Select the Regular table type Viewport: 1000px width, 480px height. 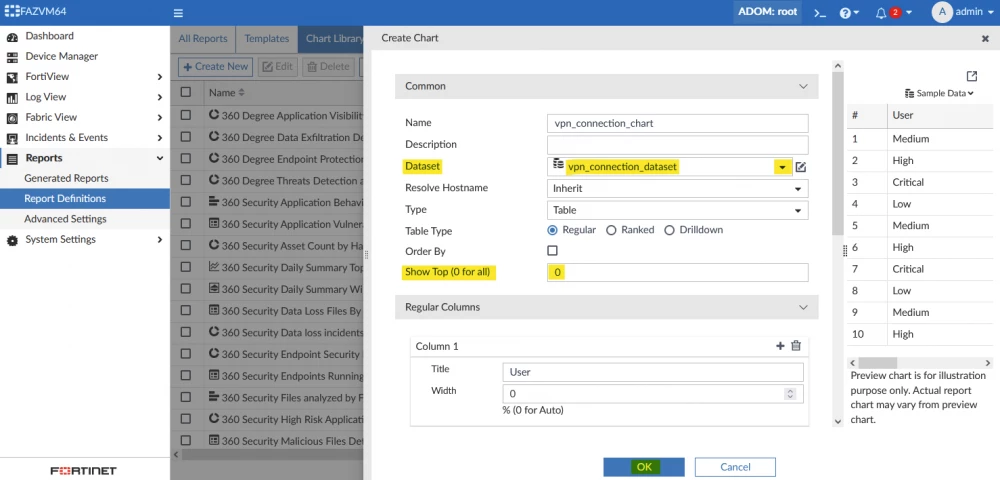552,230
